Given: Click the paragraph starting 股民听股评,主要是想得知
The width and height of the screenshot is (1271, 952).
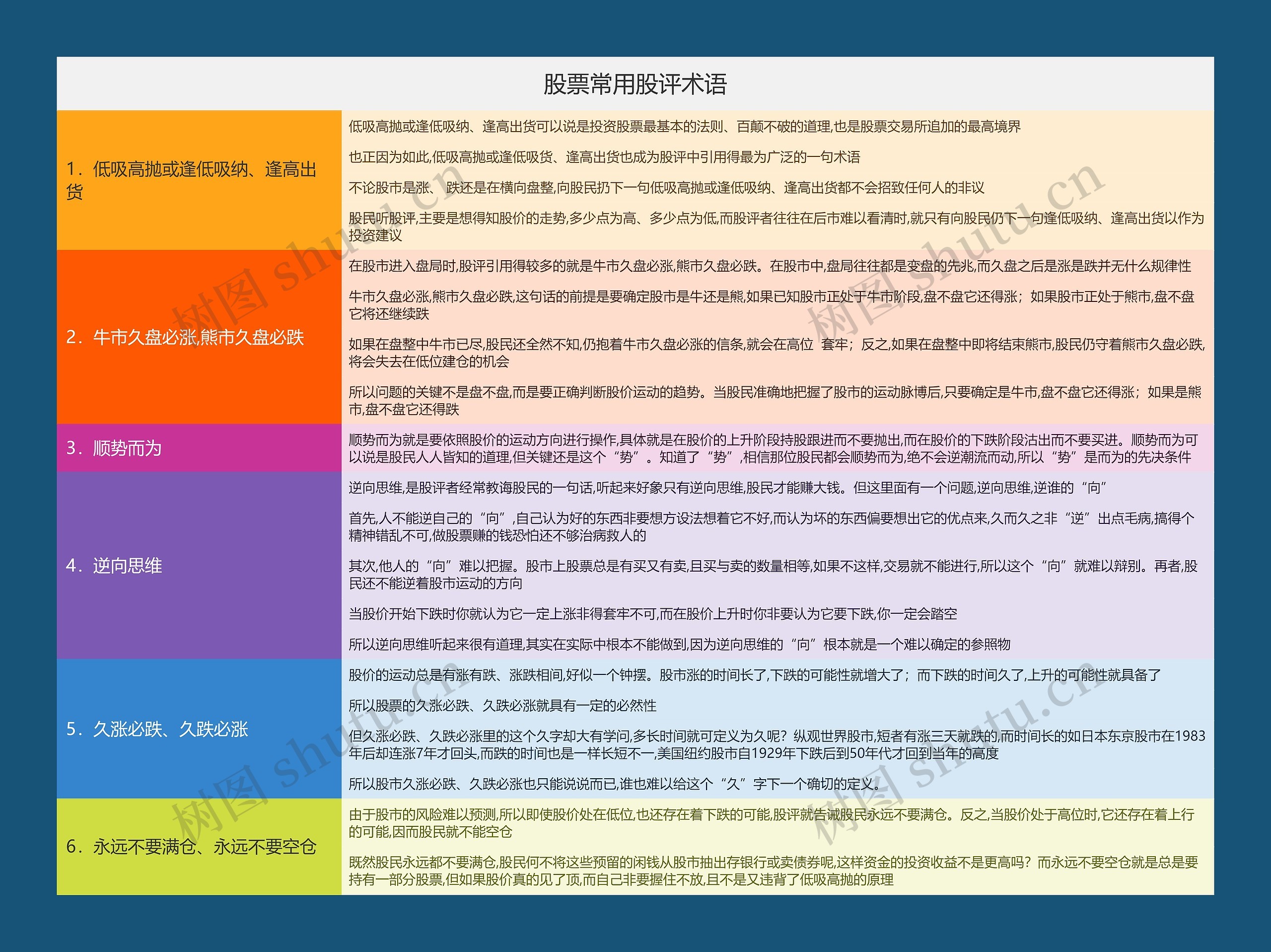Looking at the screenshot, I should (777, 226).
